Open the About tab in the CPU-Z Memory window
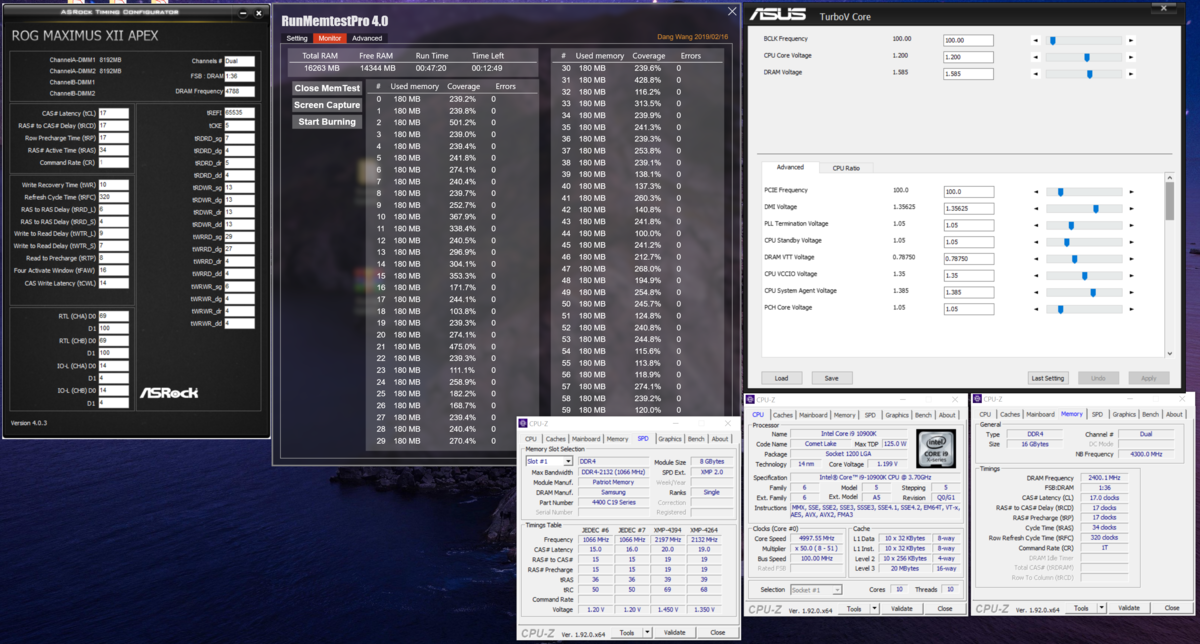 (1174, 414)
